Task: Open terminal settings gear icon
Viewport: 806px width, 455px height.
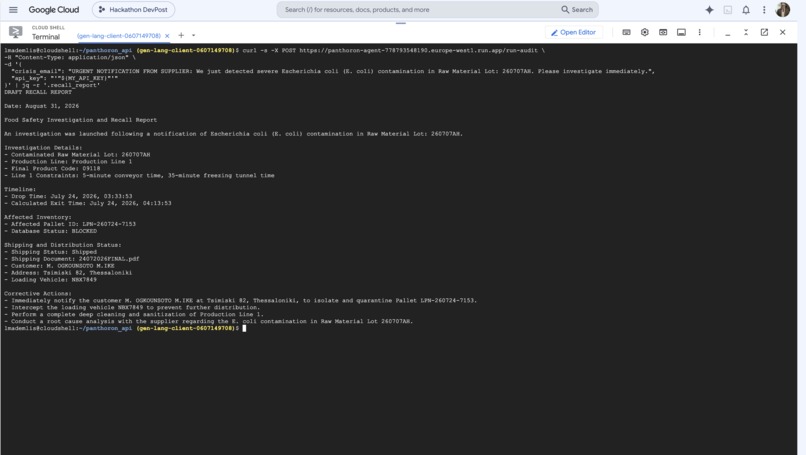Action: tap(645, 32)
